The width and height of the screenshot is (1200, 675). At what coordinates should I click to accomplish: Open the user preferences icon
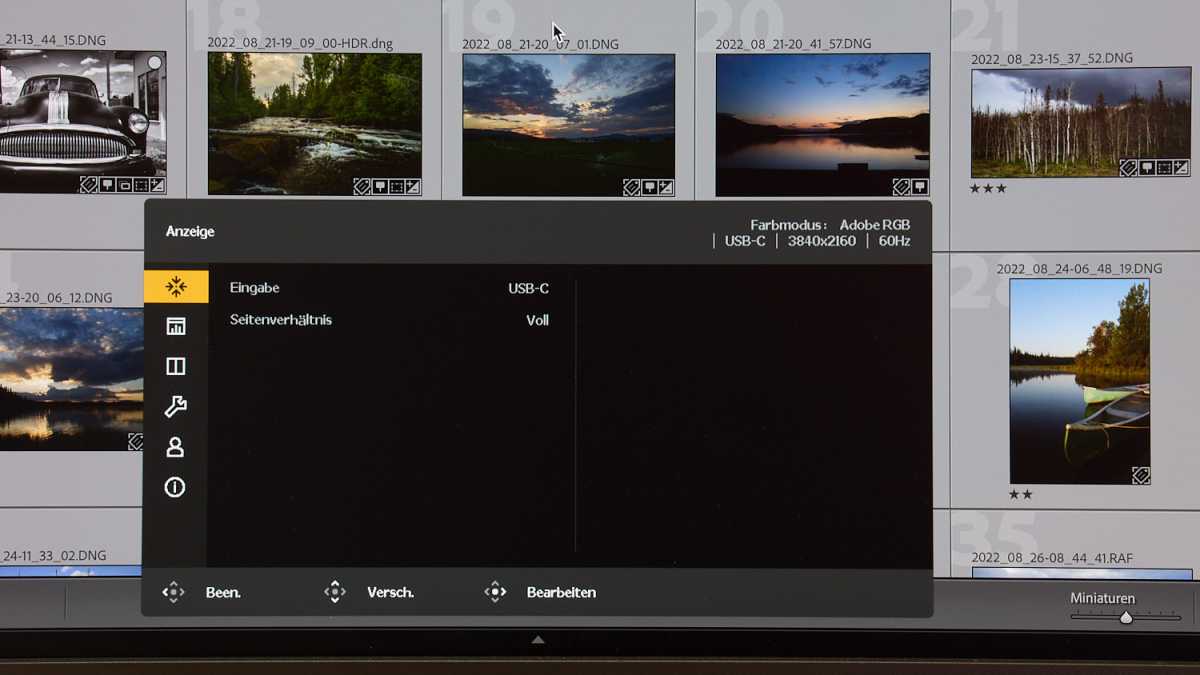176,447
